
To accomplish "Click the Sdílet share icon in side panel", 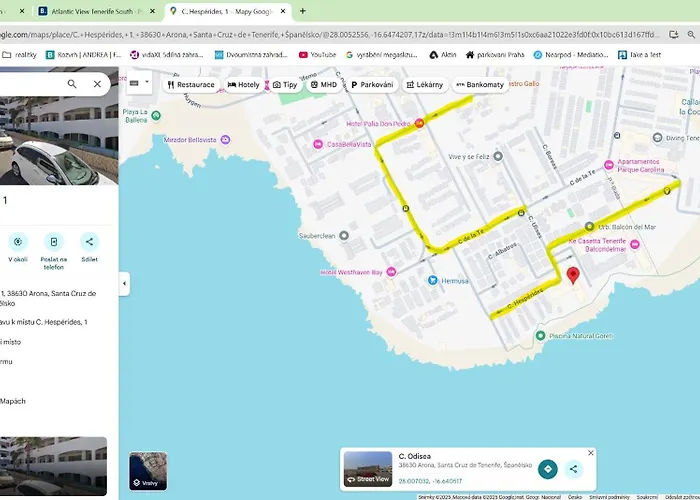I will (x=89, y=242).
